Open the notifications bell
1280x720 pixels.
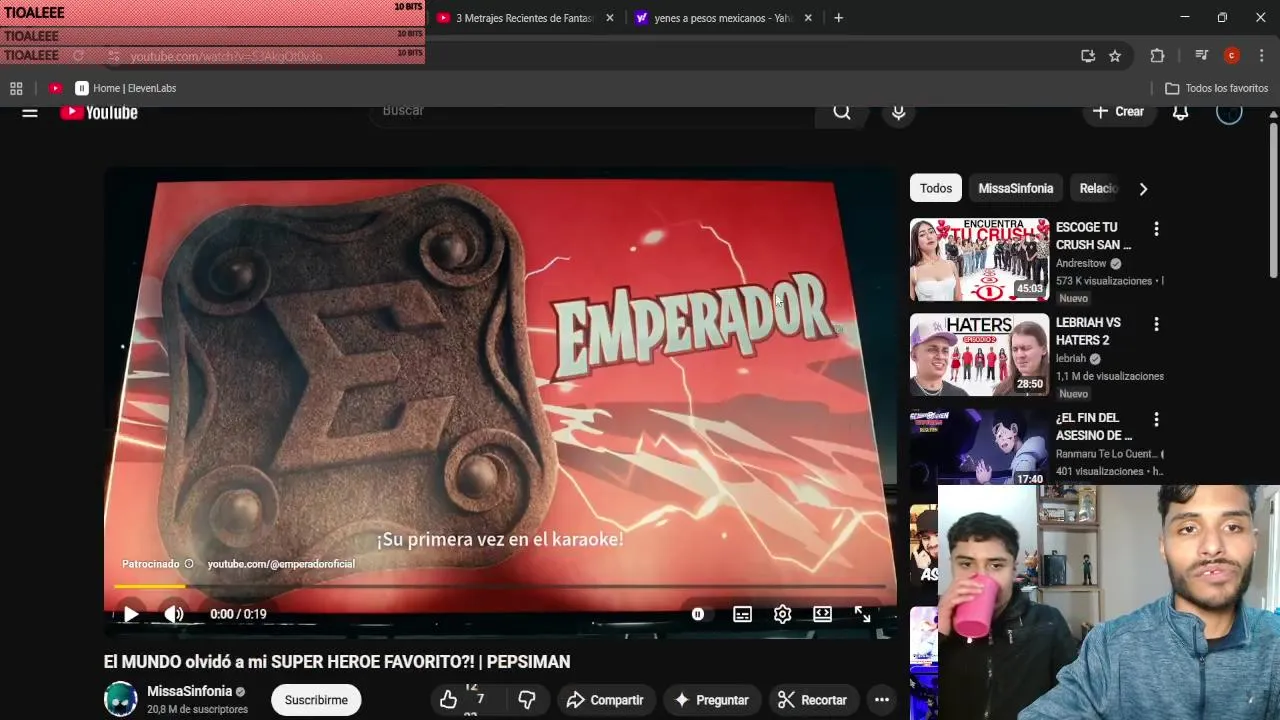(1180, 112)
